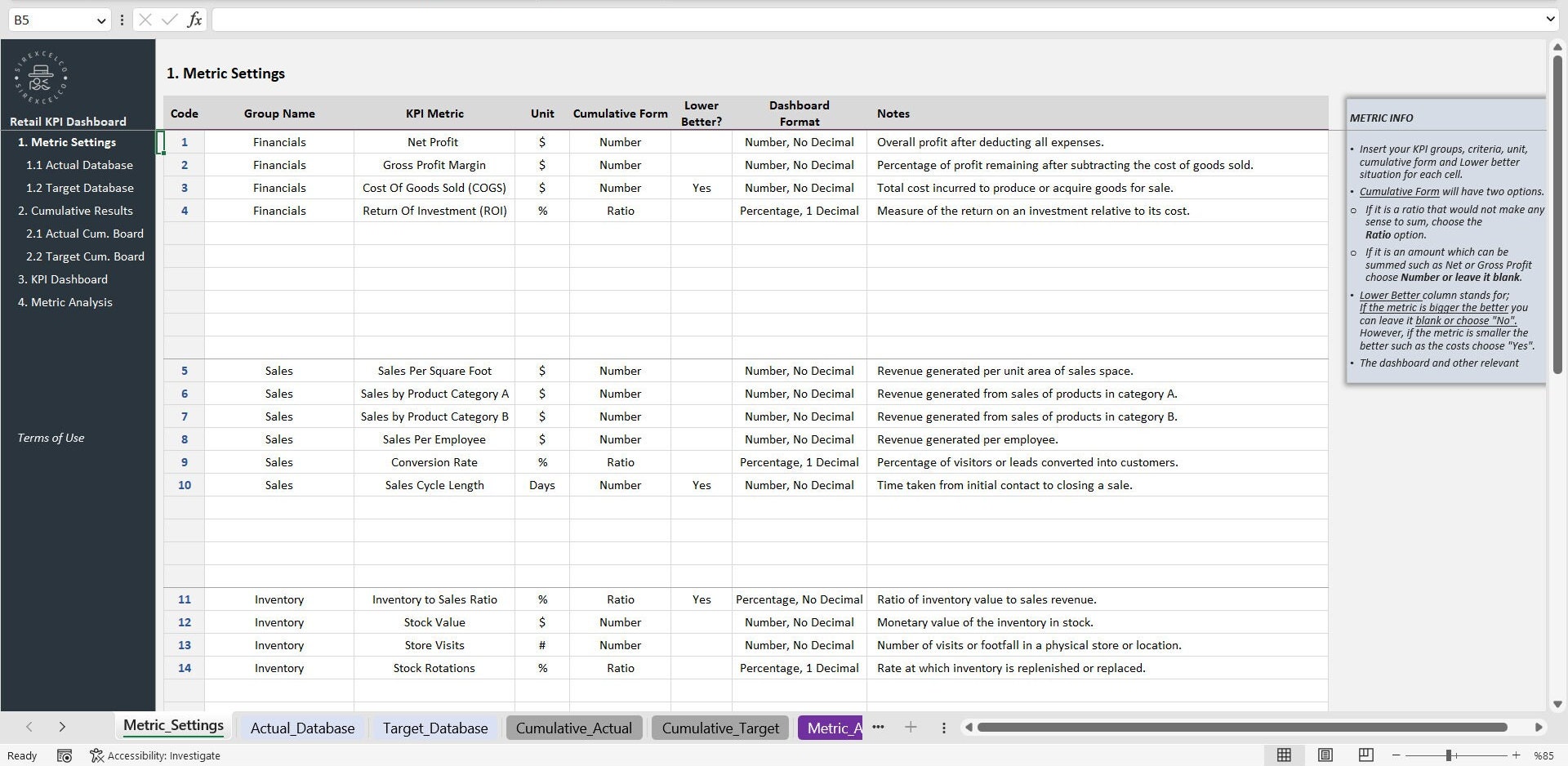
Task: Navigate to 4. Metric Analysis link
Action: tap(65, 302)
